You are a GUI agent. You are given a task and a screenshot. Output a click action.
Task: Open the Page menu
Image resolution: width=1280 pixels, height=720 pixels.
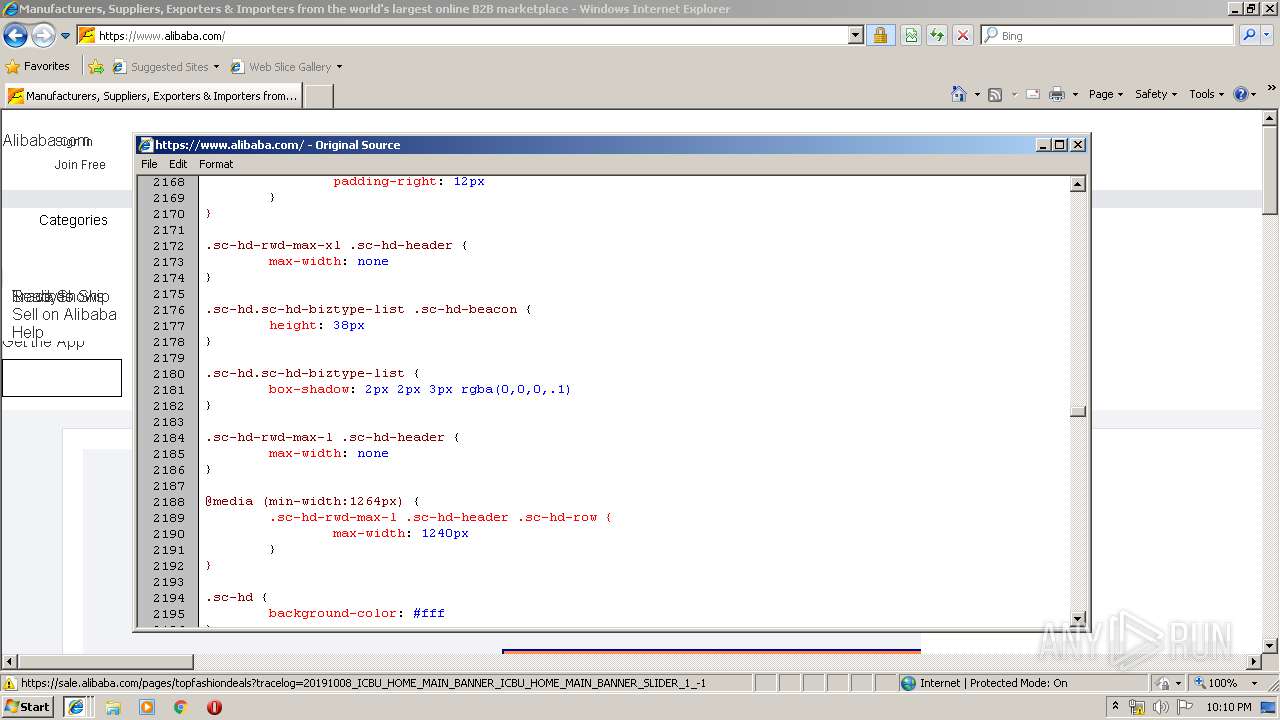coord(1105,94)
